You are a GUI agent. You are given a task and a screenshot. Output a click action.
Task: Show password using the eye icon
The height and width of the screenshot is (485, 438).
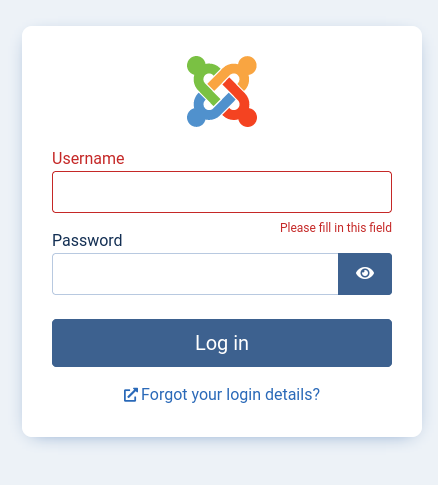click(365, 274)
